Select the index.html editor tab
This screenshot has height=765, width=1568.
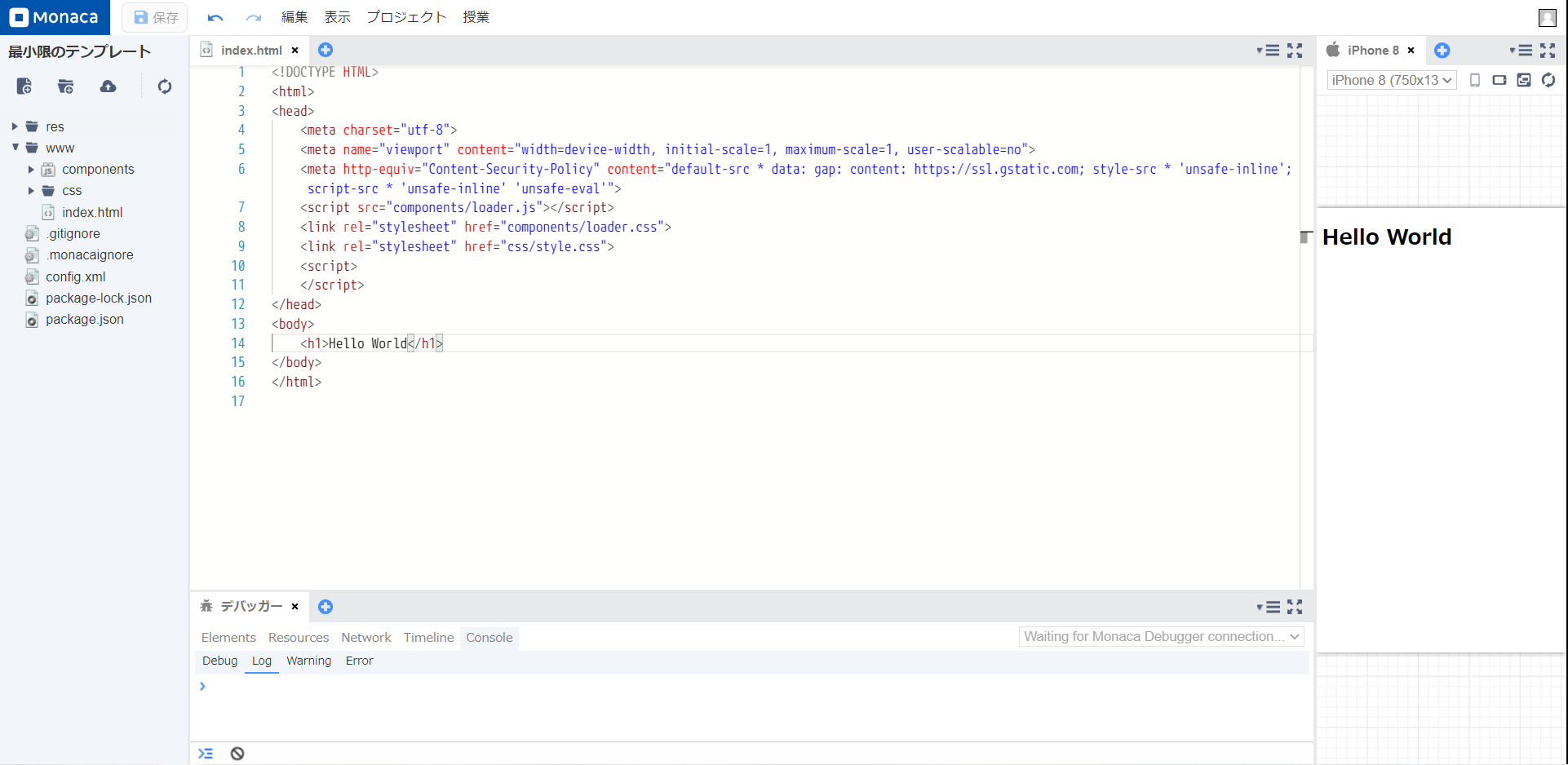point(251,50)
